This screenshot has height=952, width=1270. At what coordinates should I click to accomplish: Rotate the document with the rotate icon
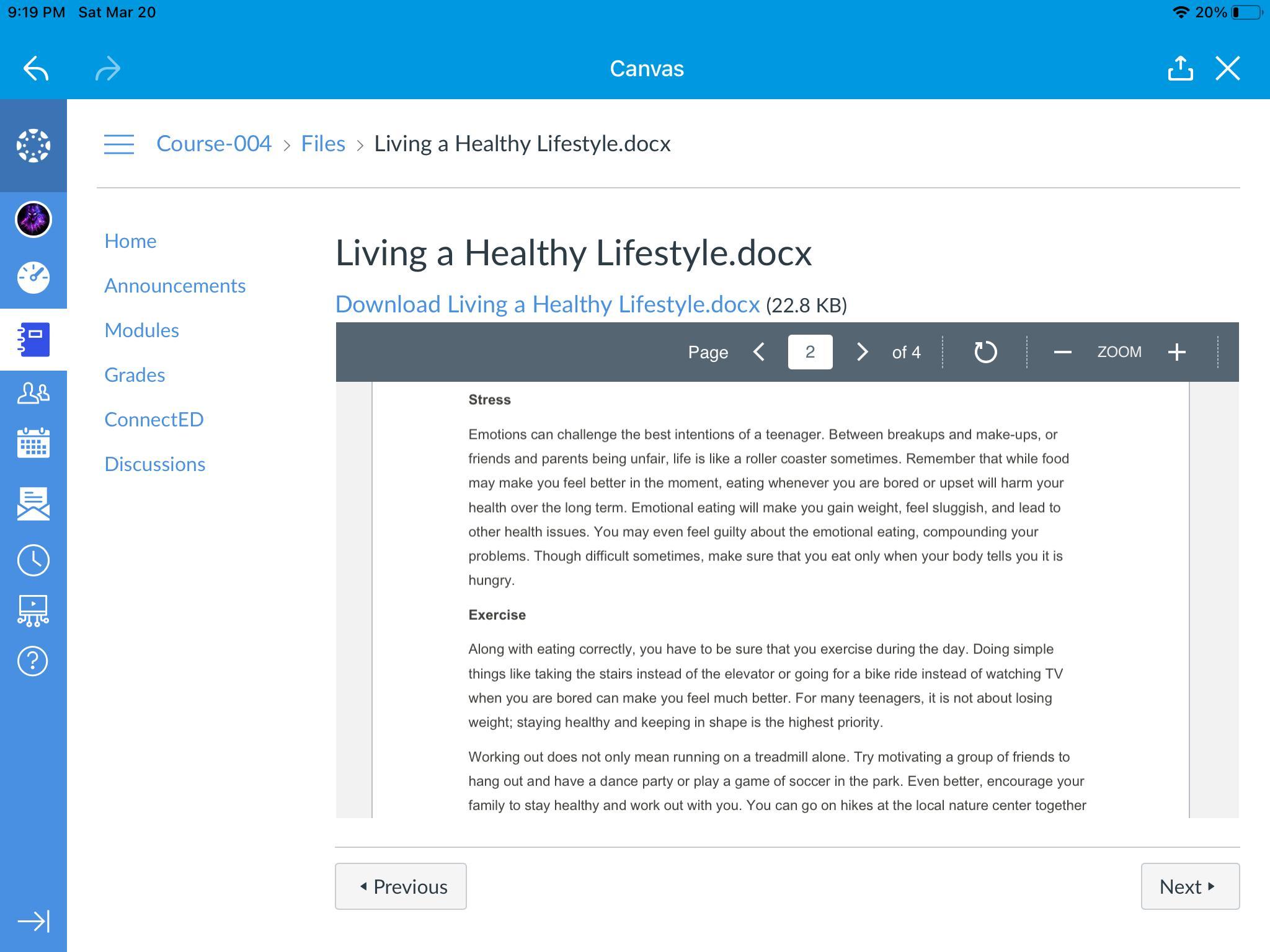[985, 352]
